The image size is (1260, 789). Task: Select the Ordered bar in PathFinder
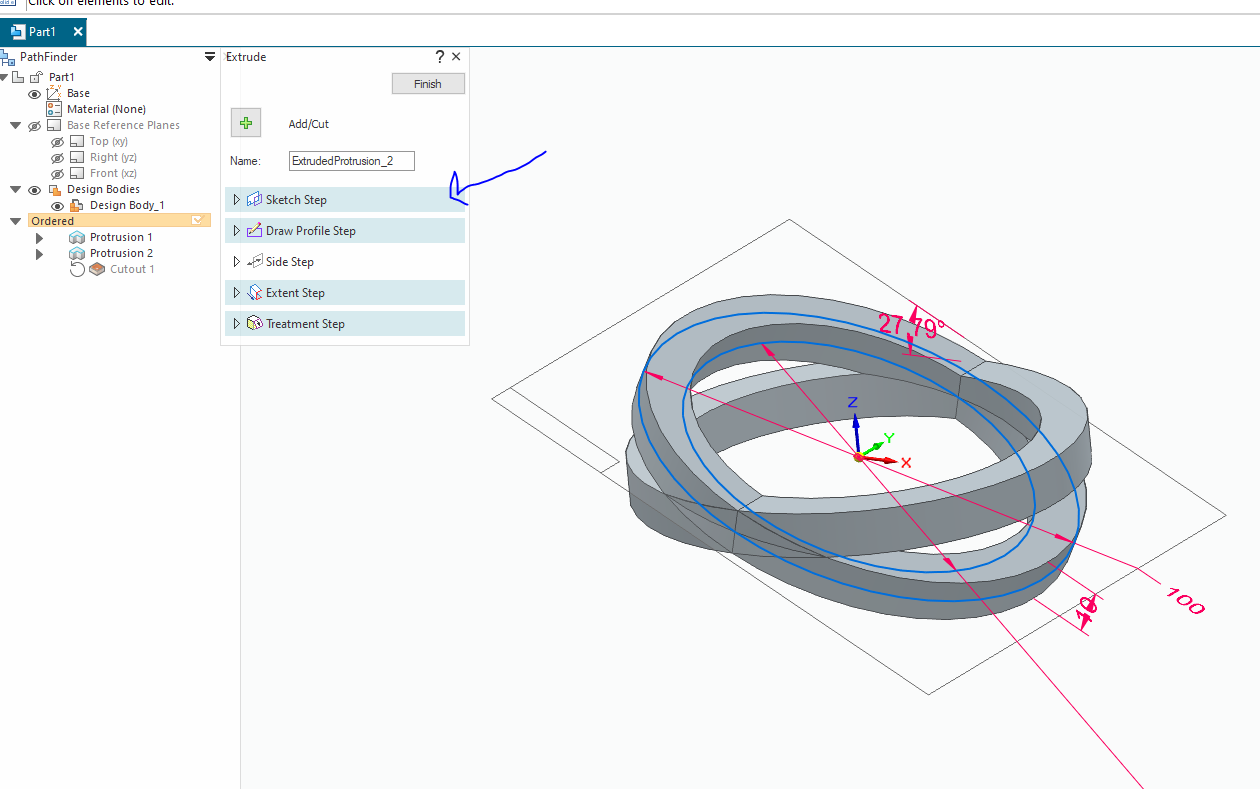click(119, 220)
